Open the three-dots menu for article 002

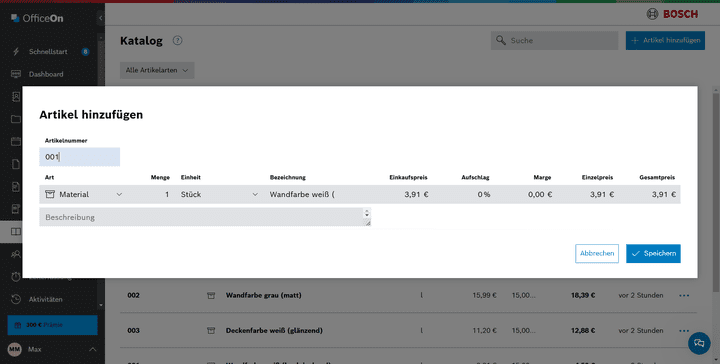coord(684,296)
